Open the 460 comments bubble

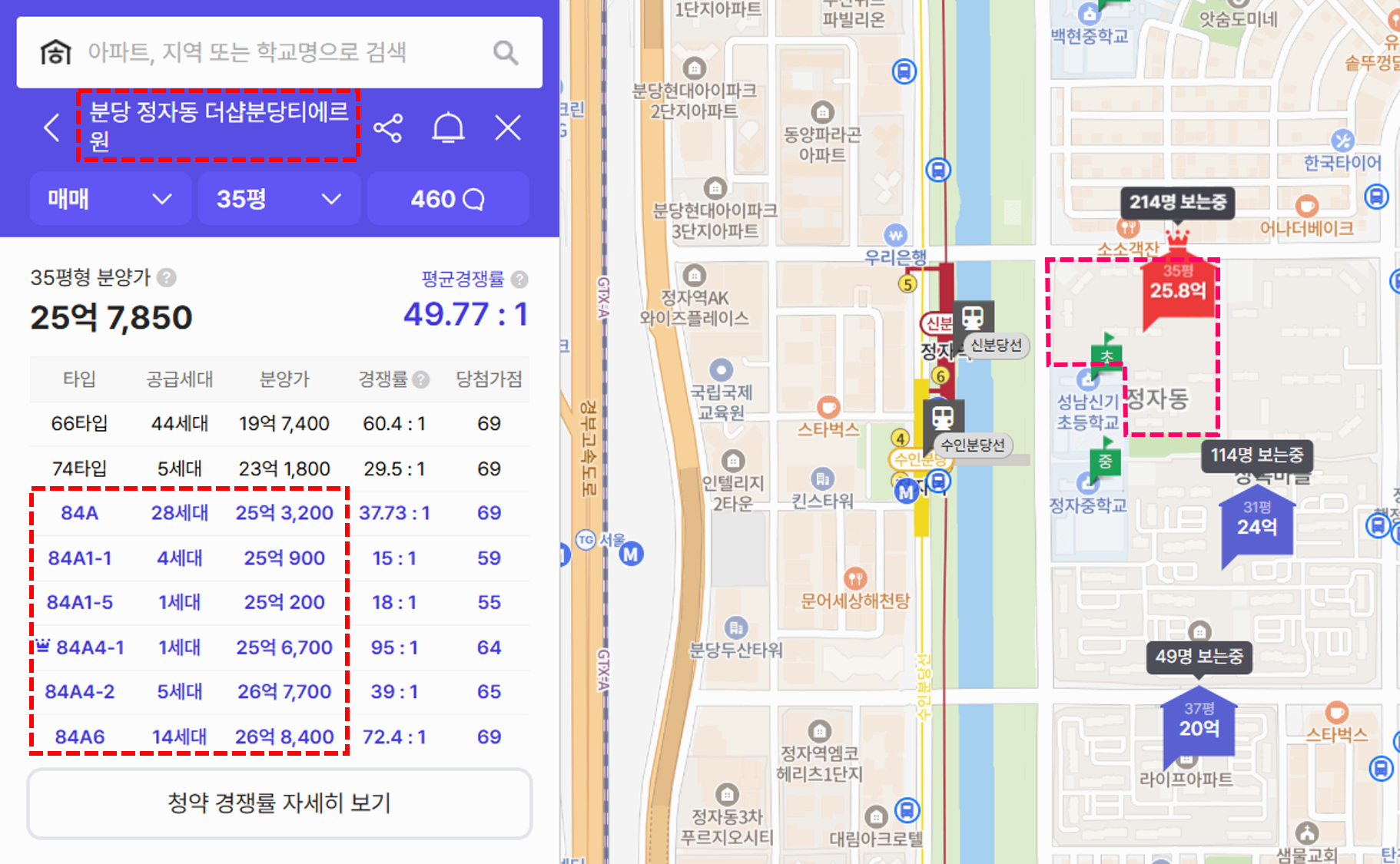[448, 199]
